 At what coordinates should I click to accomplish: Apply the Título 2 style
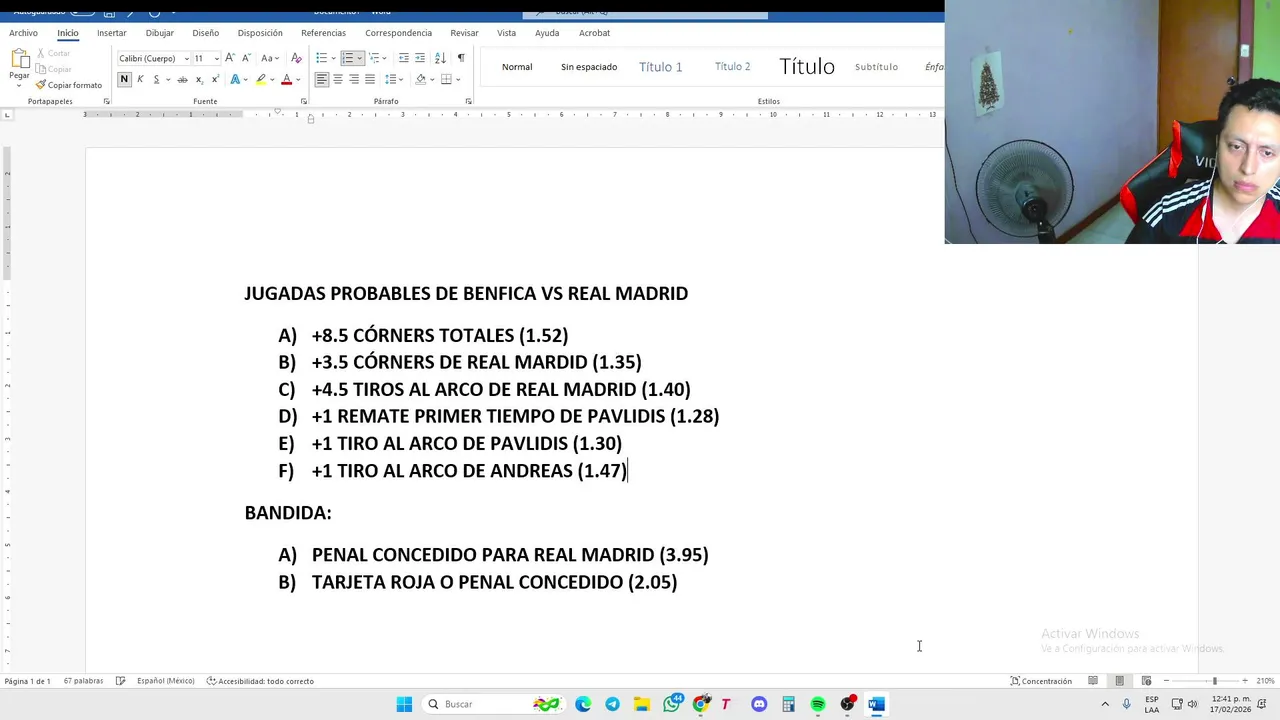[732, 67]
